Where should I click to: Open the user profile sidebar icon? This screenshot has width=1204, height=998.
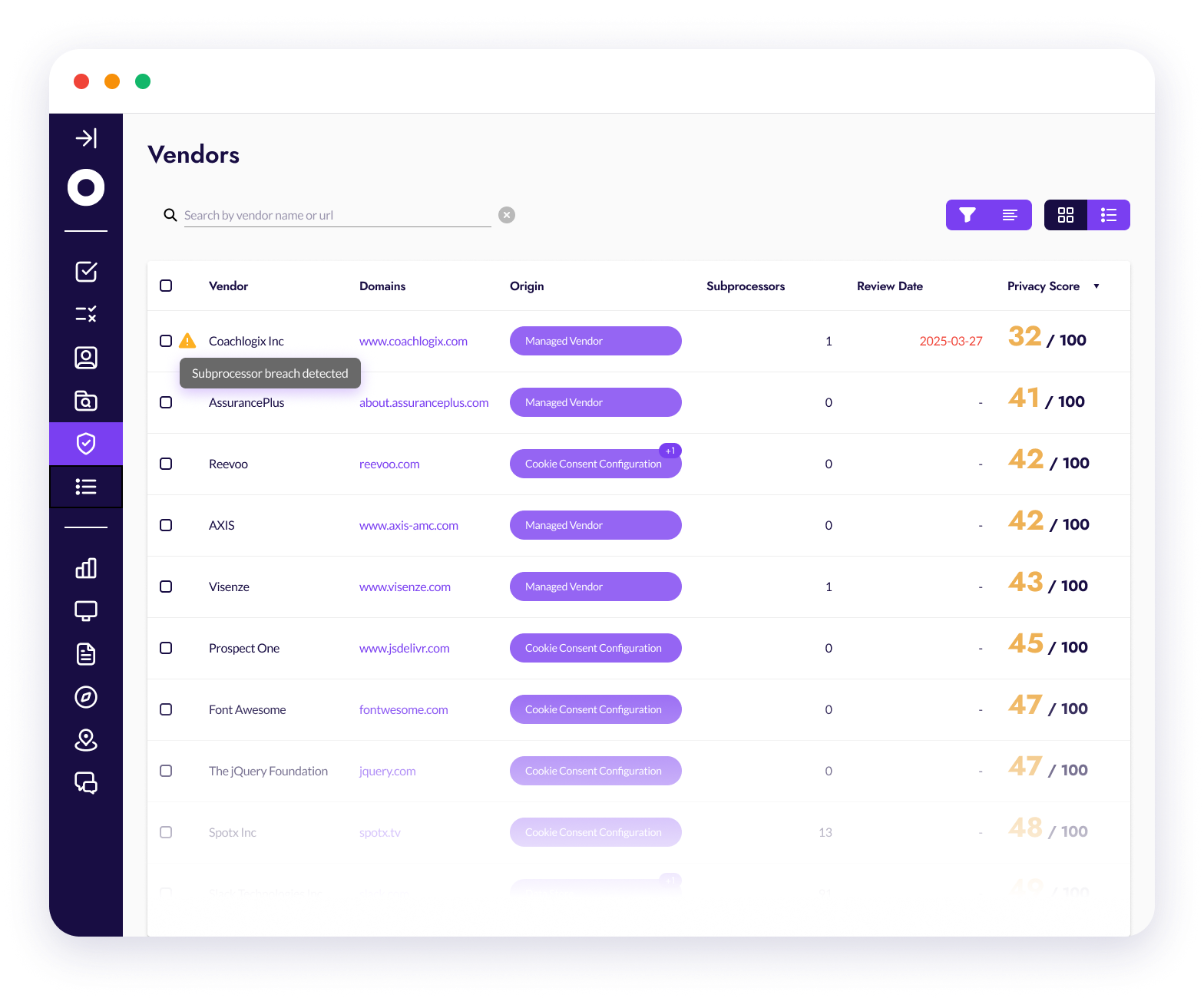86,358
